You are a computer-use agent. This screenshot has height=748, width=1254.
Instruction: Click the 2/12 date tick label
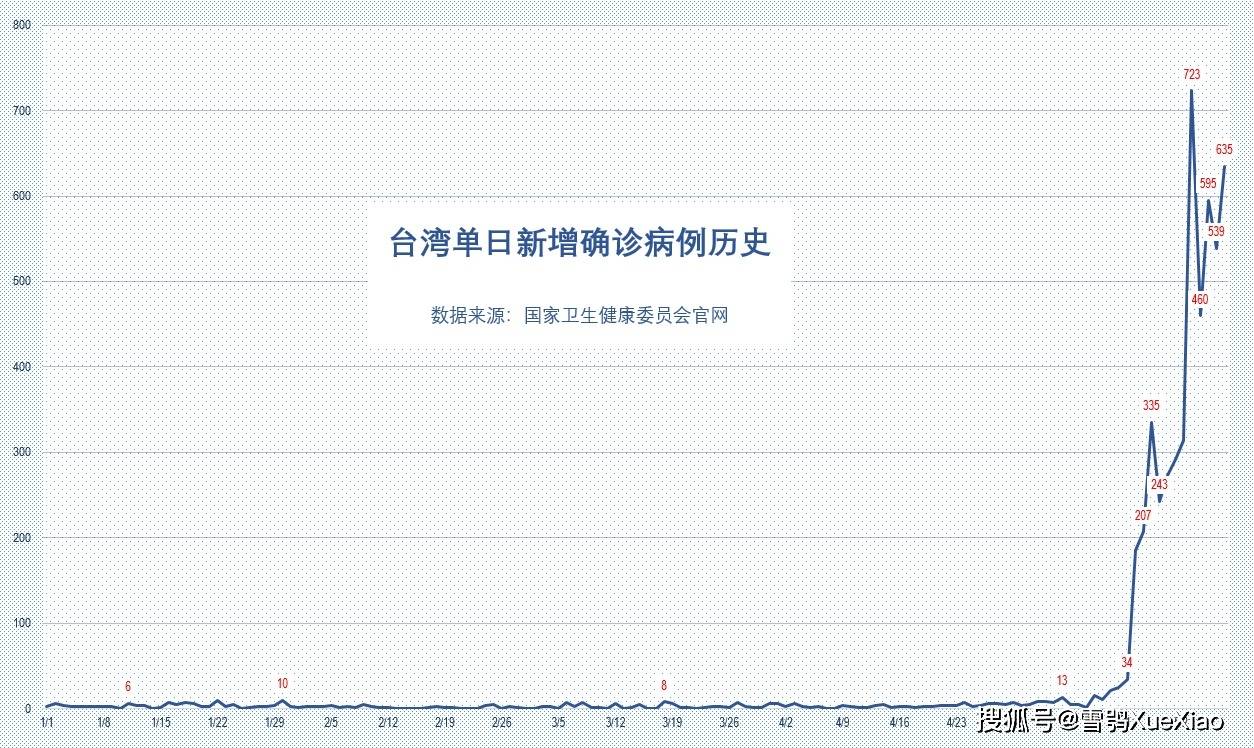pos(388,722)
